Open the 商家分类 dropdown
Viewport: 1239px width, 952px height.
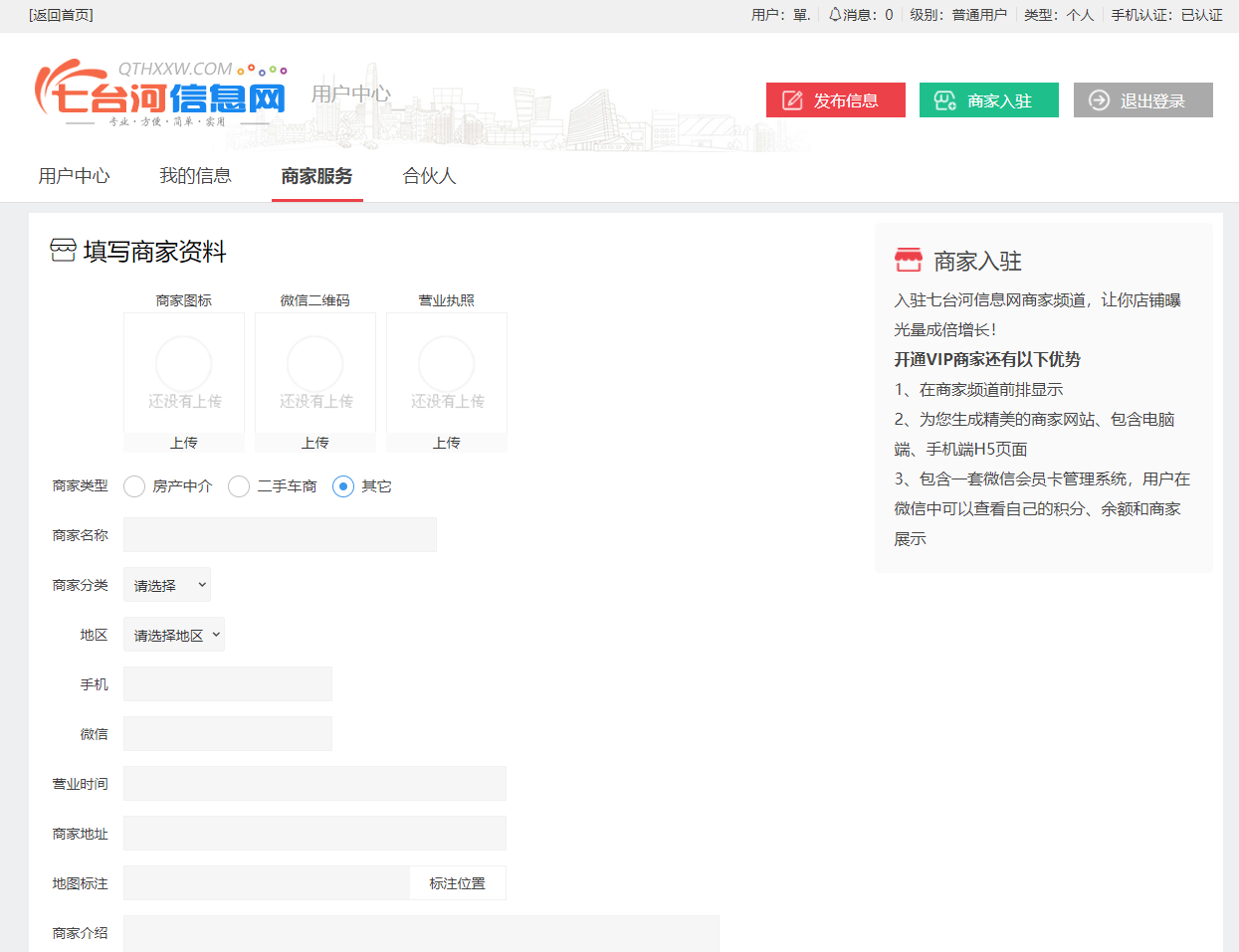click(167, 585)
